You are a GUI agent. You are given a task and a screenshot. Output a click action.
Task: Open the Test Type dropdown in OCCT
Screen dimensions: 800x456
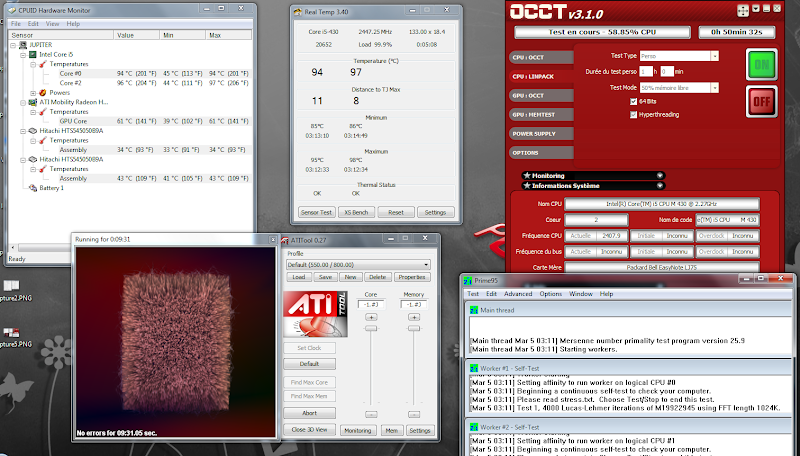click(715, 56)
